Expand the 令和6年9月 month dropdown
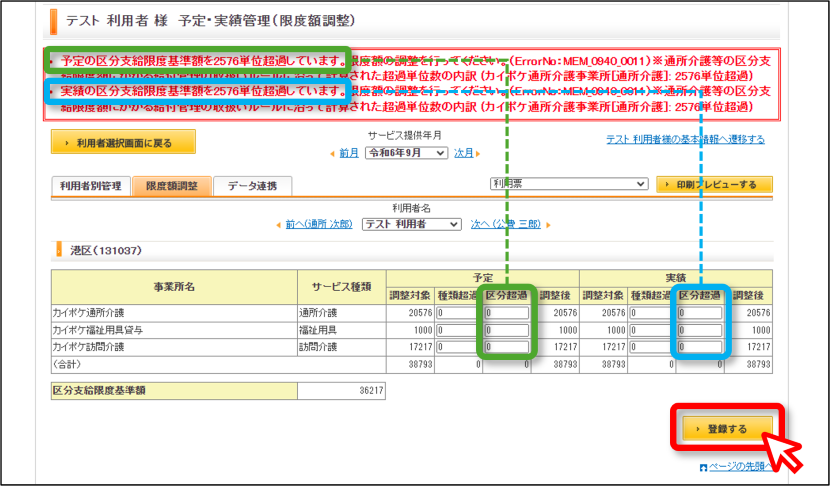 (407, 153)
